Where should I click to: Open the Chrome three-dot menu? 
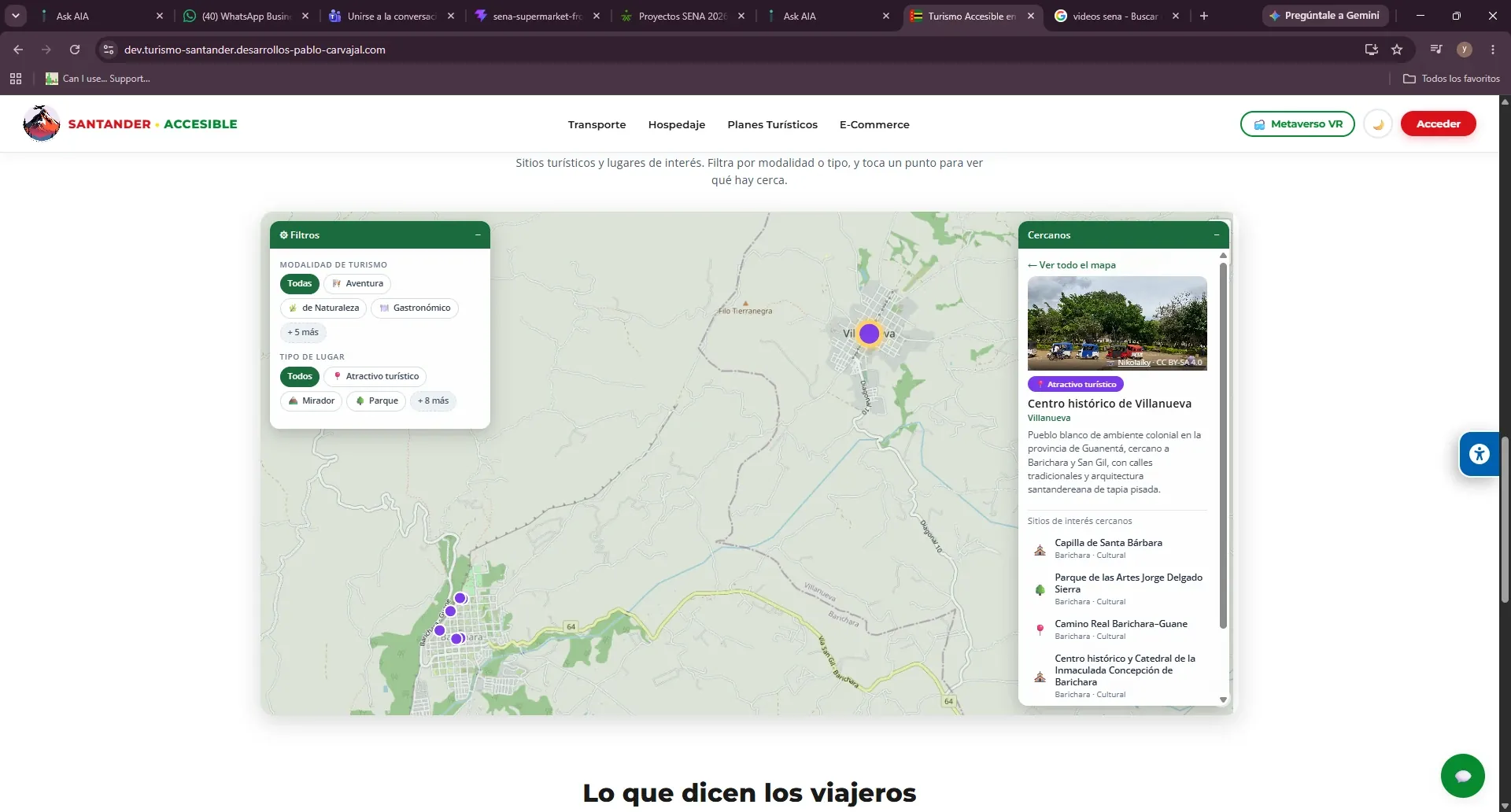coord(1493,50)
